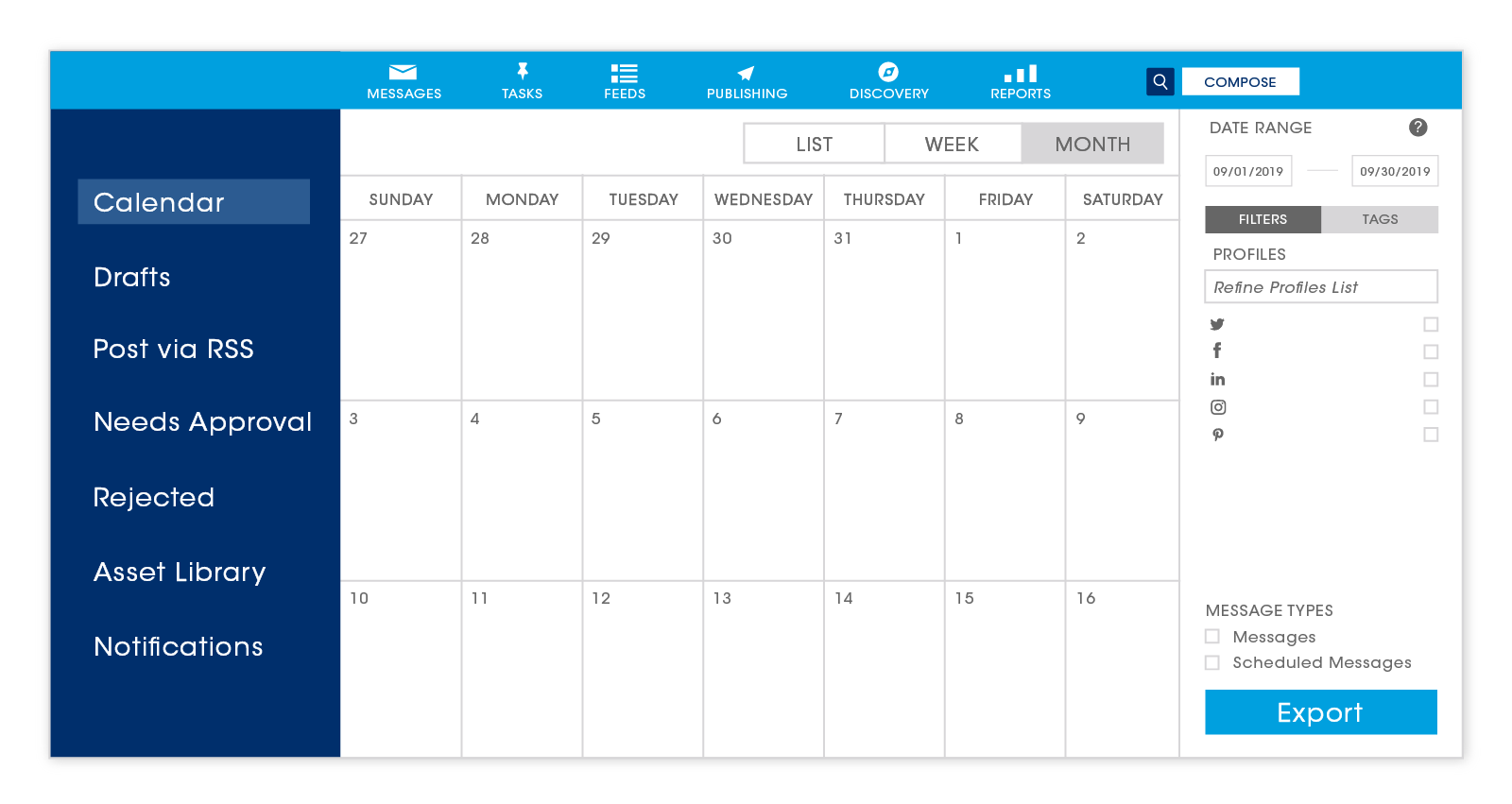Check the Facebook profile checkbox
Screen dimensions: 1512x804
(1431, 352)
